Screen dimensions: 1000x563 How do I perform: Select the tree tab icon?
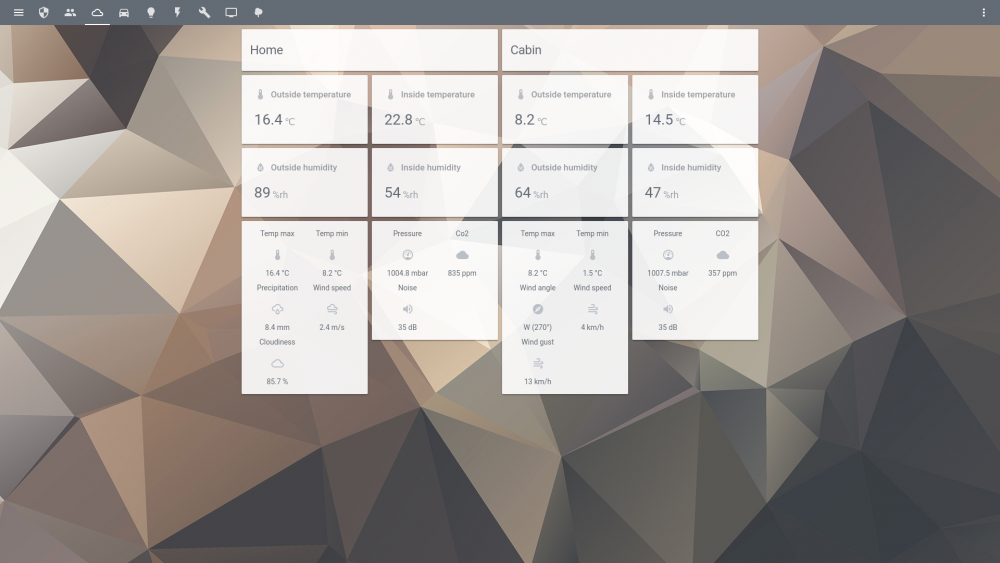[258, 12]
